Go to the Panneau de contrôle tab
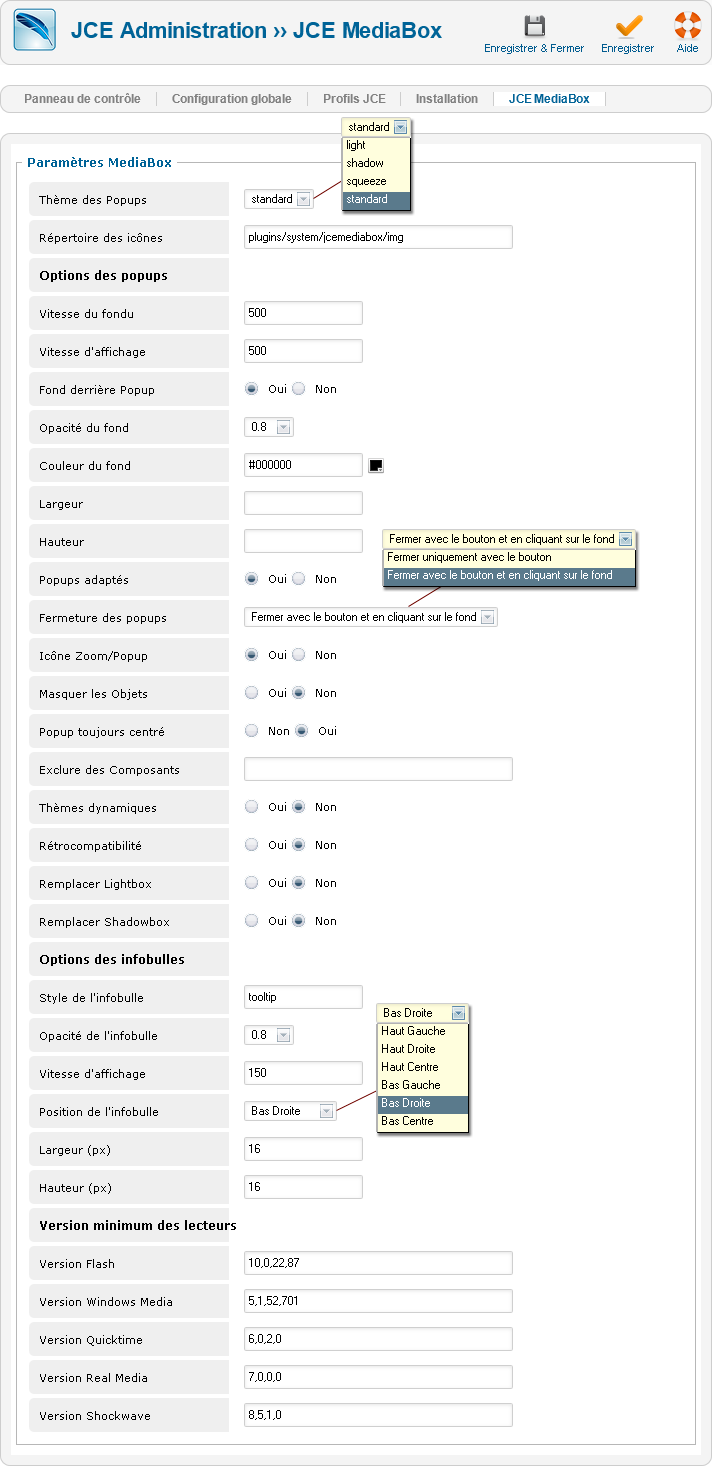The height and width of the screenshot is (1466, 712). point(82,99)
